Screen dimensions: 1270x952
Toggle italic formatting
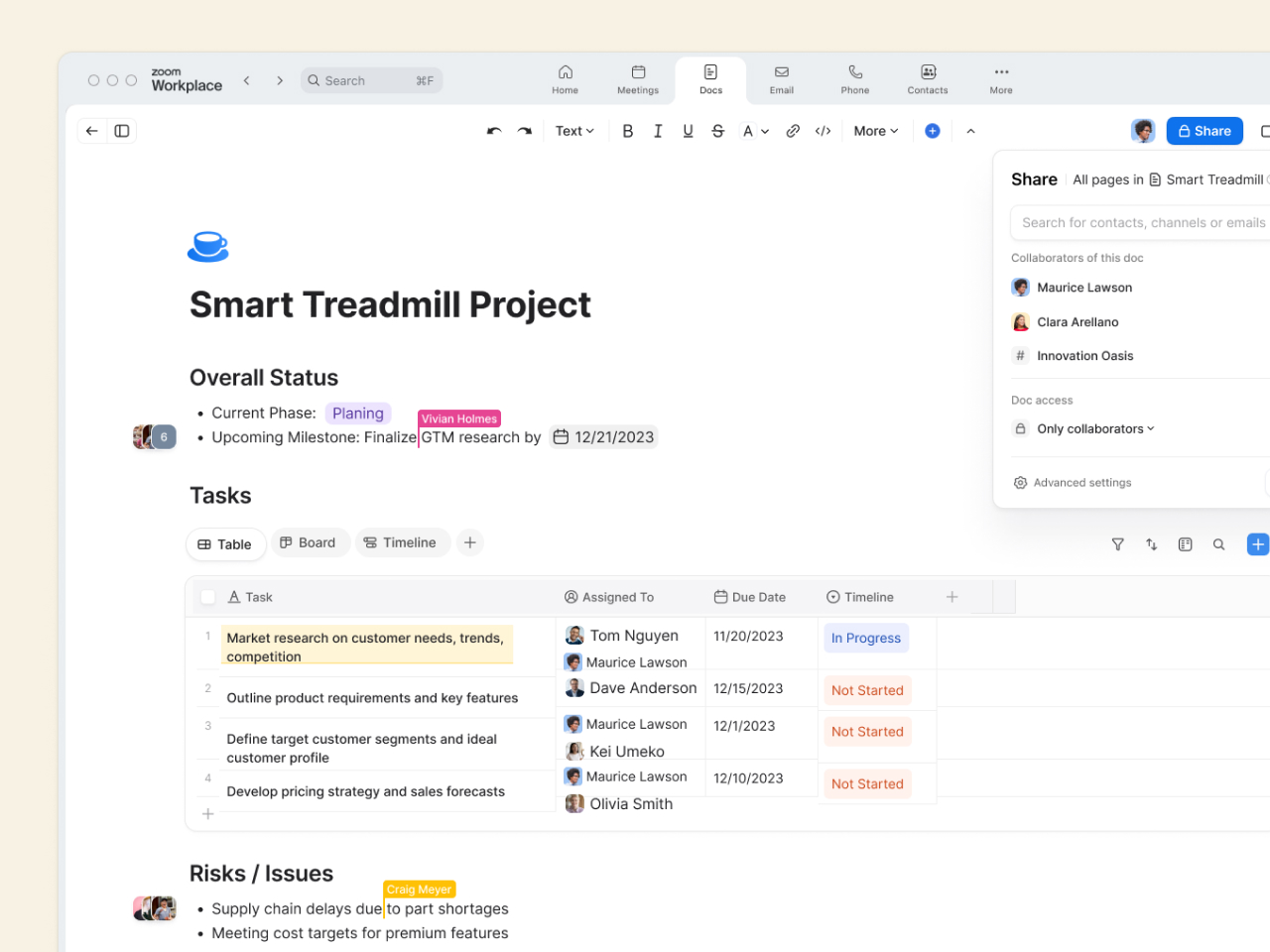pos(658,131)
